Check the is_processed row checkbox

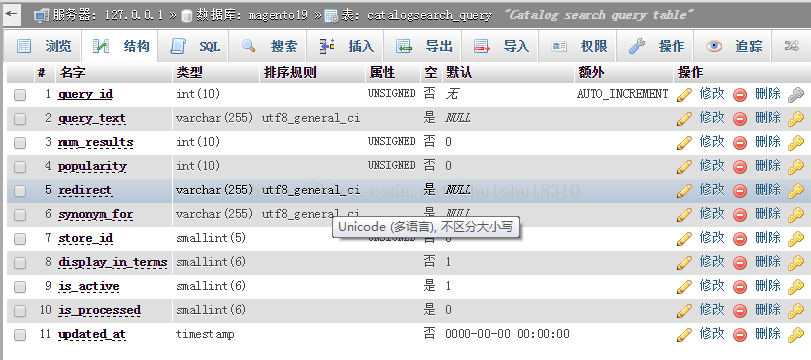point(20,311)
